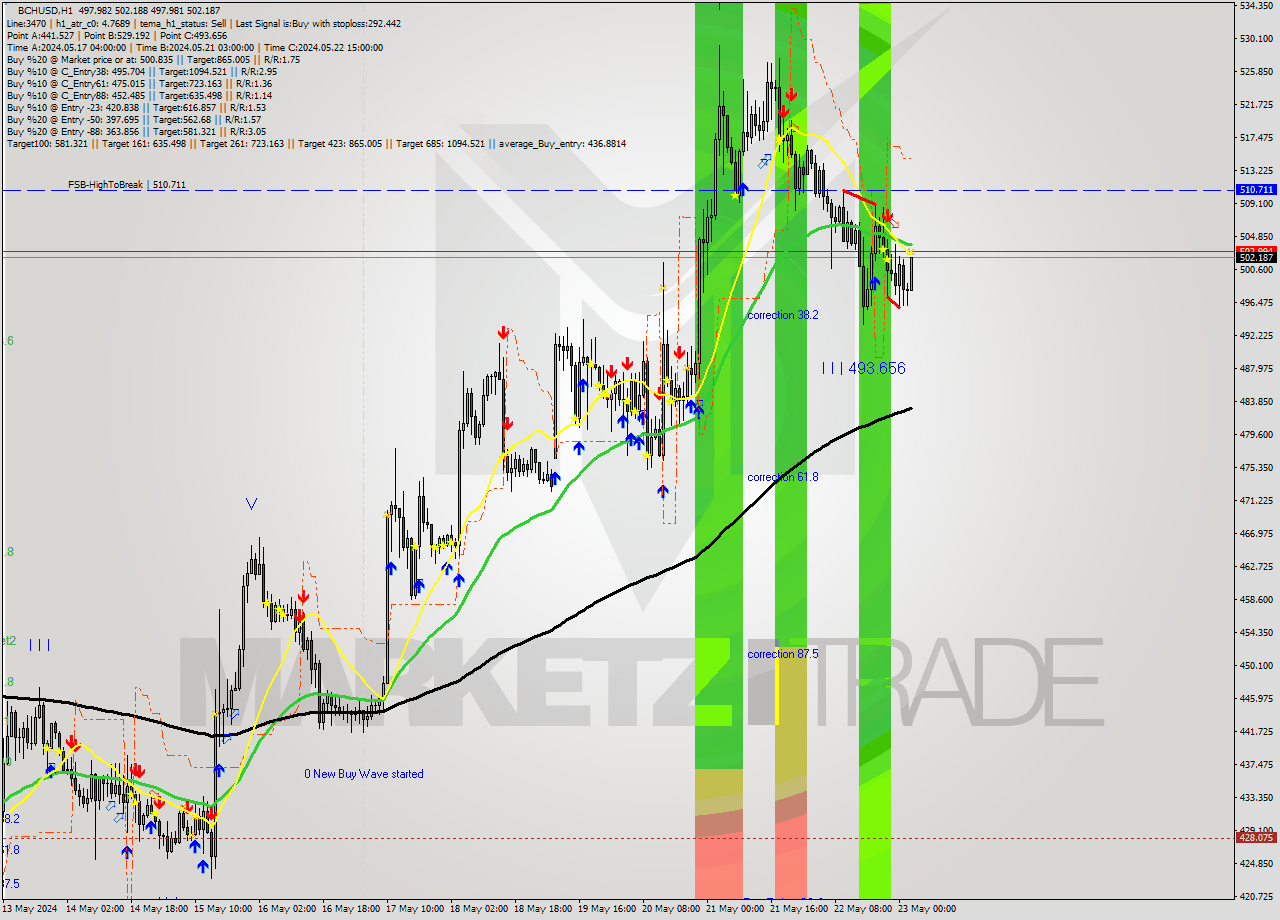The height and width of the screenshot is (920, 1280).
Task: Click 458.600 on the price axis
Action: click(1256, 599)
